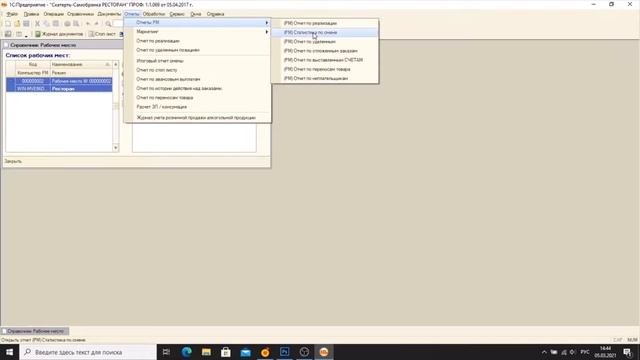Viewport: 640px width, 360px height.
Task: Select (РМ) Отчет по неплательщикам
Action: 325,78
